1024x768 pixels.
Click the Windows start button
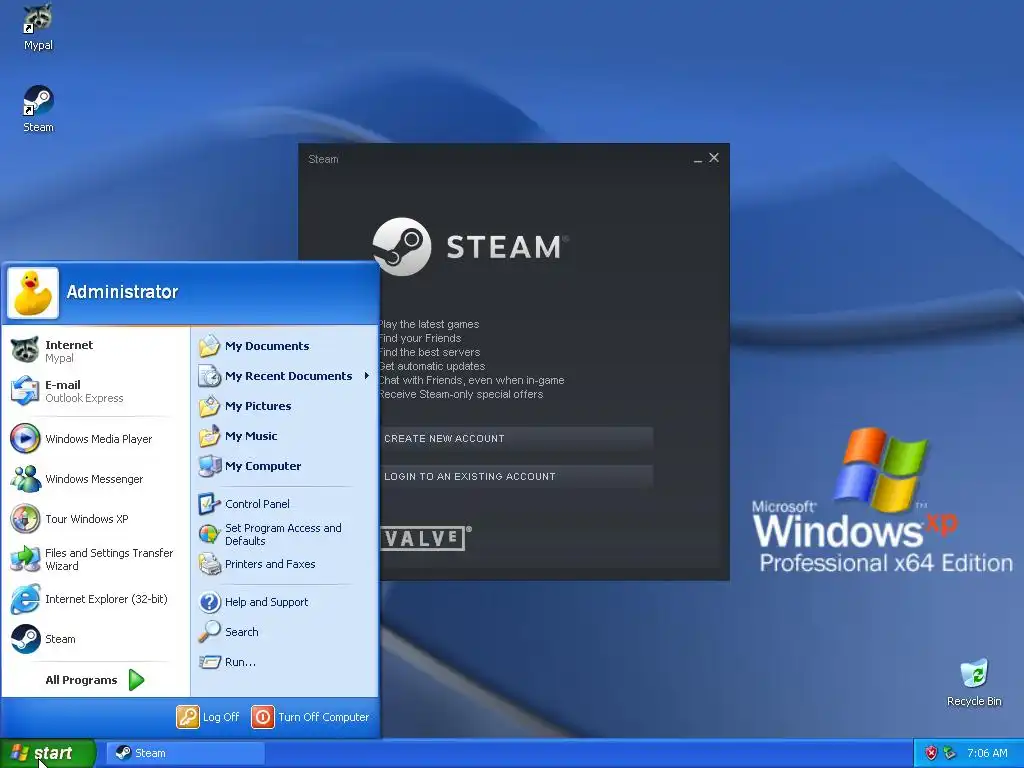[47, 753]
